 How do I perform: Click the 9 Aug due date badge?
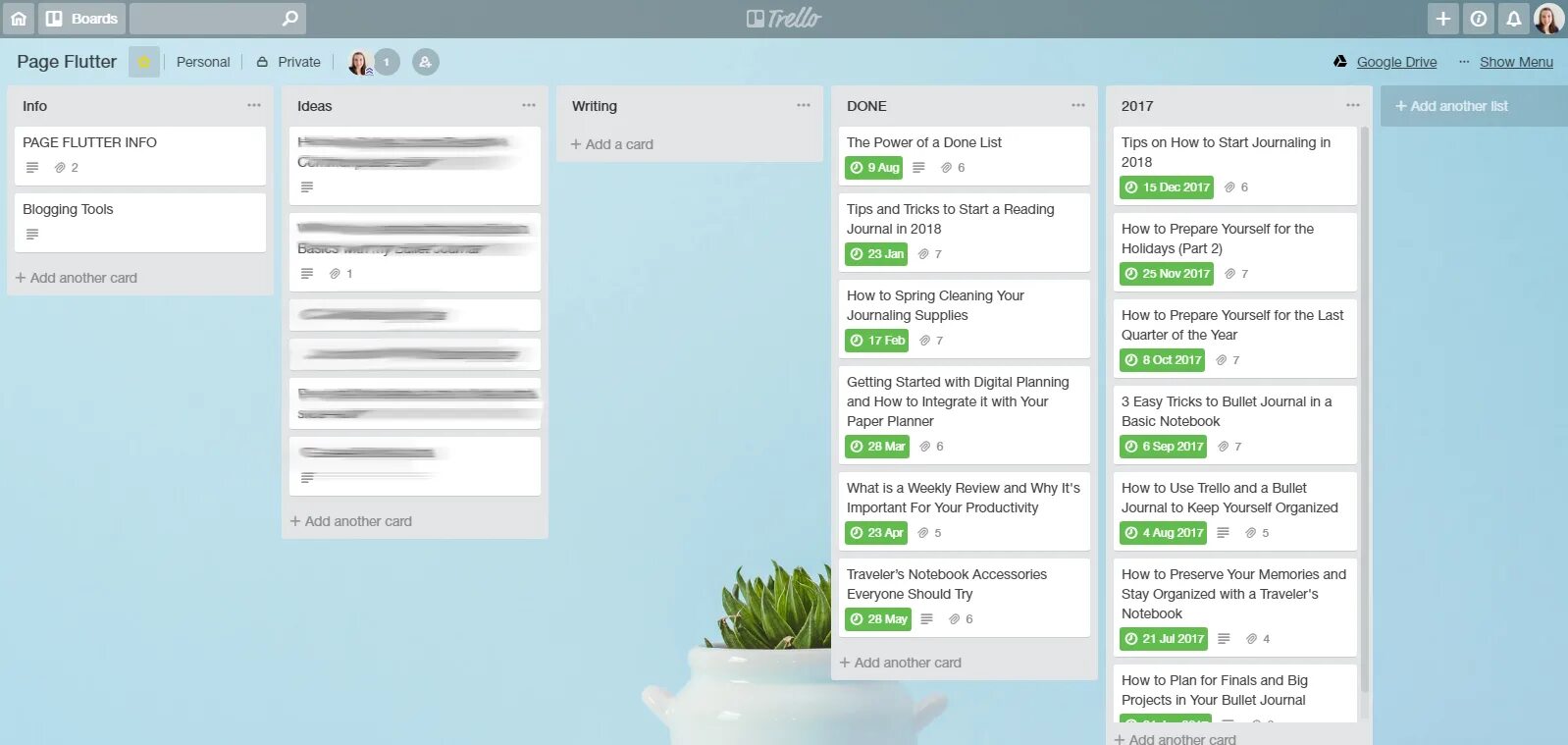[x=874, y=168]
